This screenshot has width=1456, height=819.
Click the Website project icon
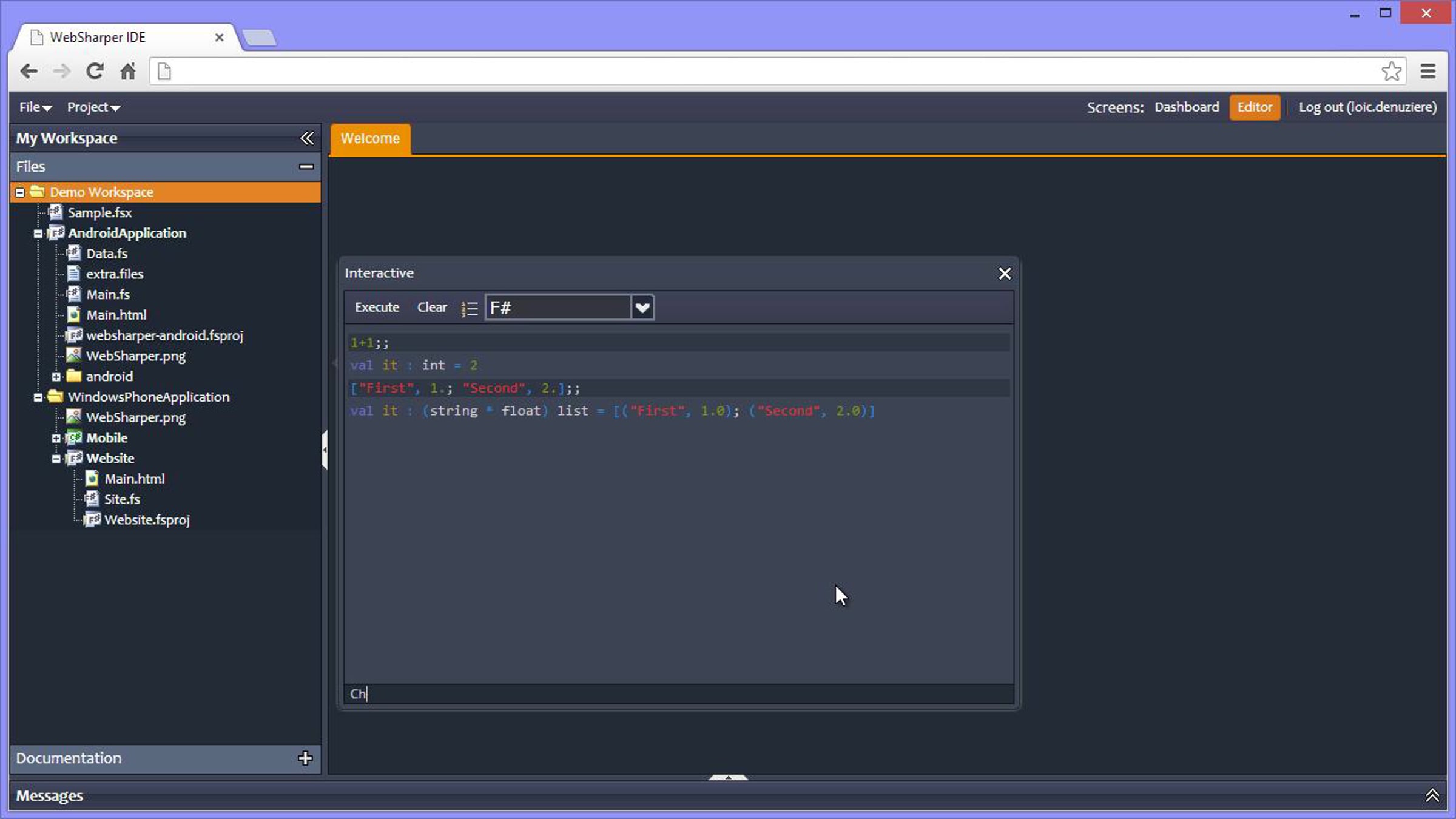click(x=74, y=458)
